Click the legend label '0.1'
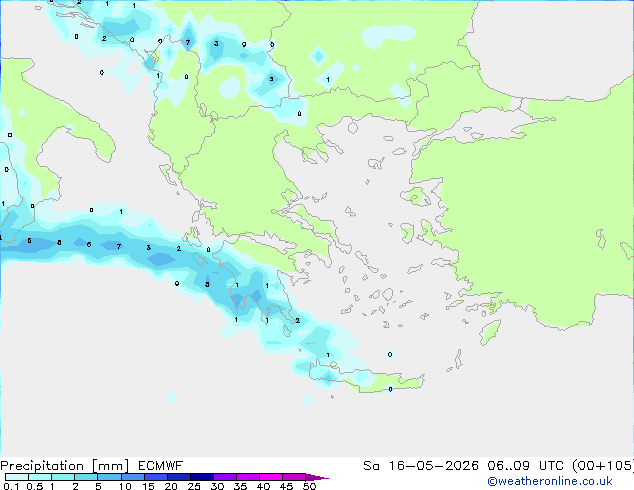 [11, 486]
